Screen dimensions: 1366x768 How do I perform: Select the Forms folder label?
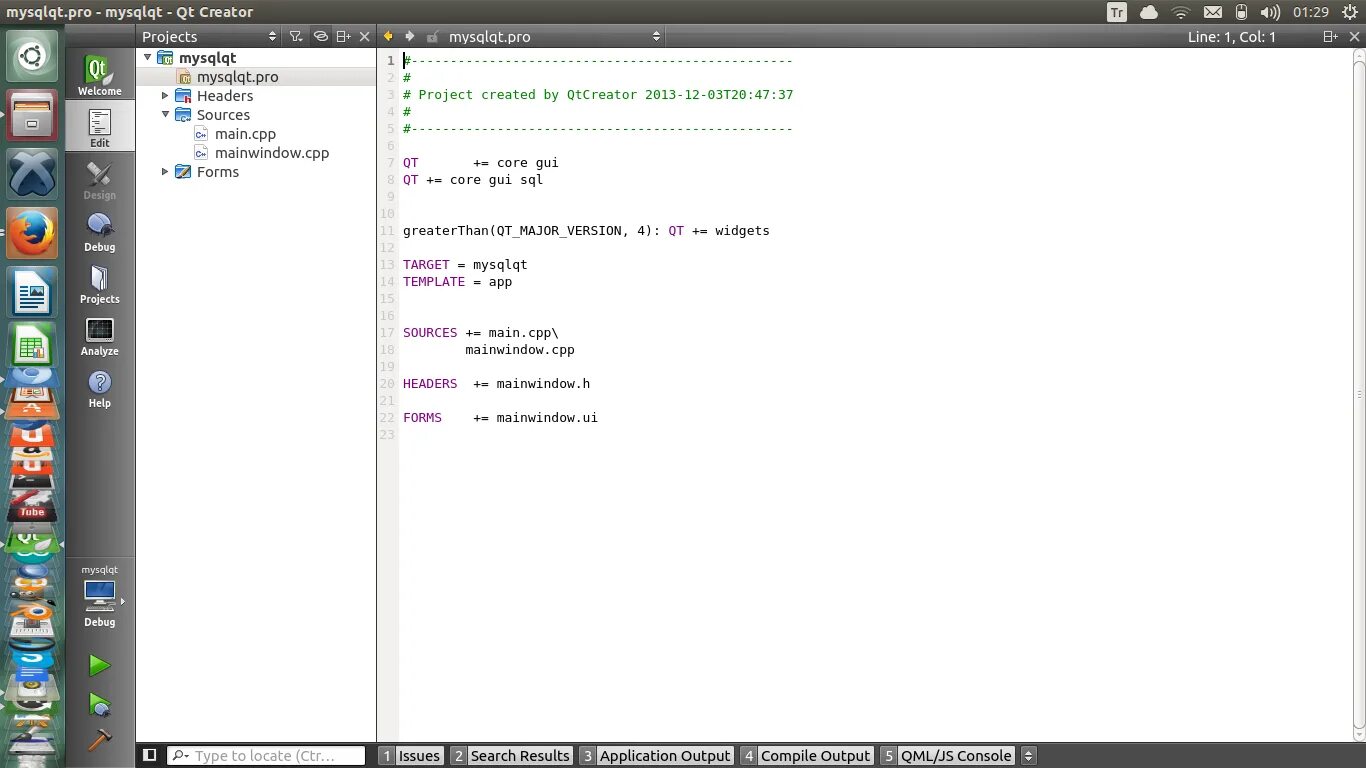tap(218, 172)
